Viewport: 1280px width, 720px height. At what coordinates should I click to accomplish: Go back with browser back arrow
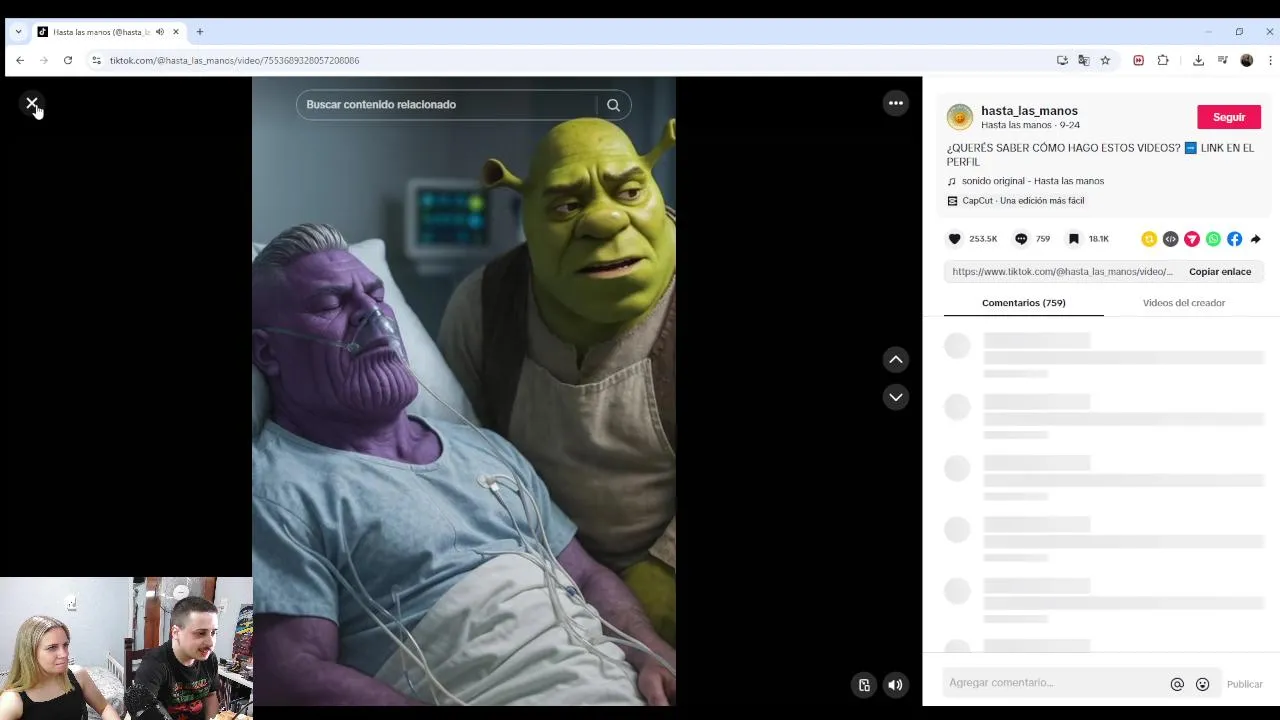20,60
